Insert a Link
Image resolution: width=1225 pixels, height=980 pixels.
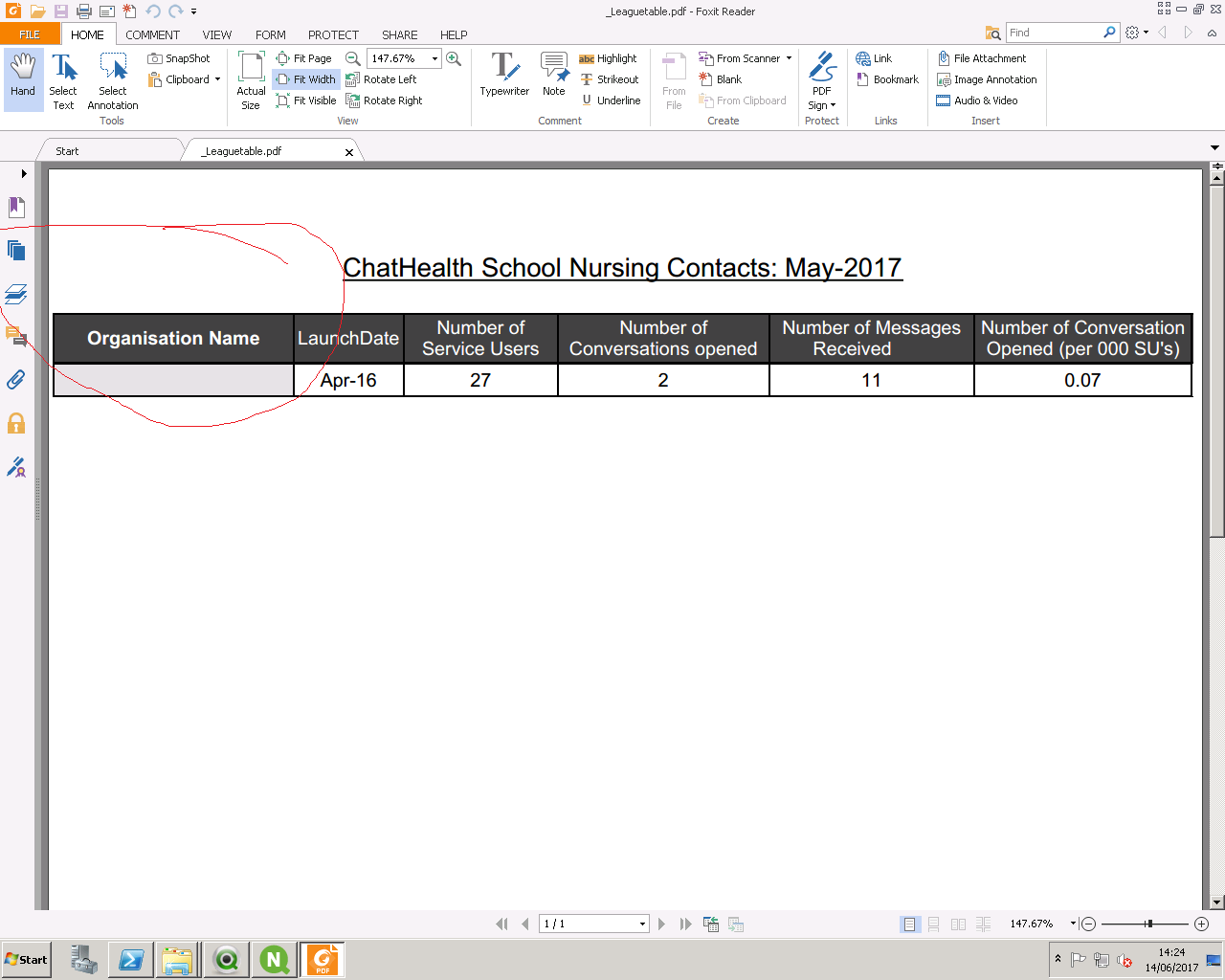pyautogui.click(x=874, y=58)
